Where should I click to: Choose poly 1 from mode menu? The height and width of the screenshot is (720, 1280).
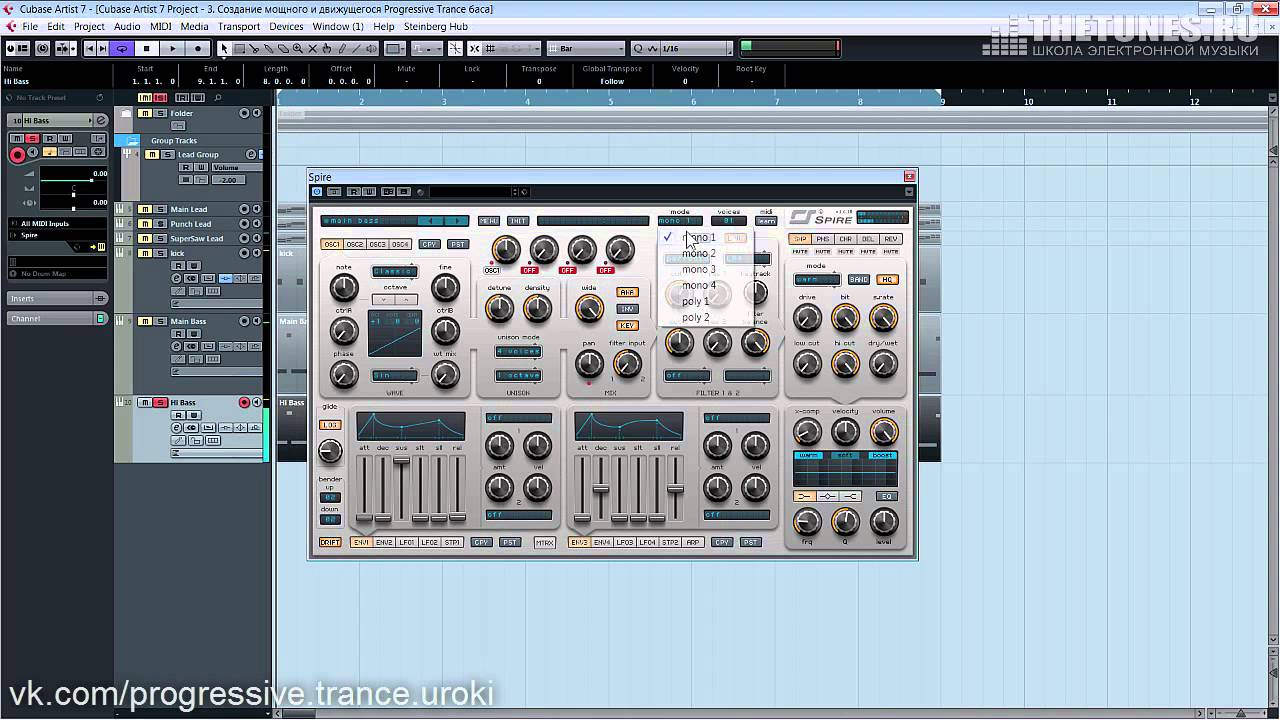click(x=696, y=302)
